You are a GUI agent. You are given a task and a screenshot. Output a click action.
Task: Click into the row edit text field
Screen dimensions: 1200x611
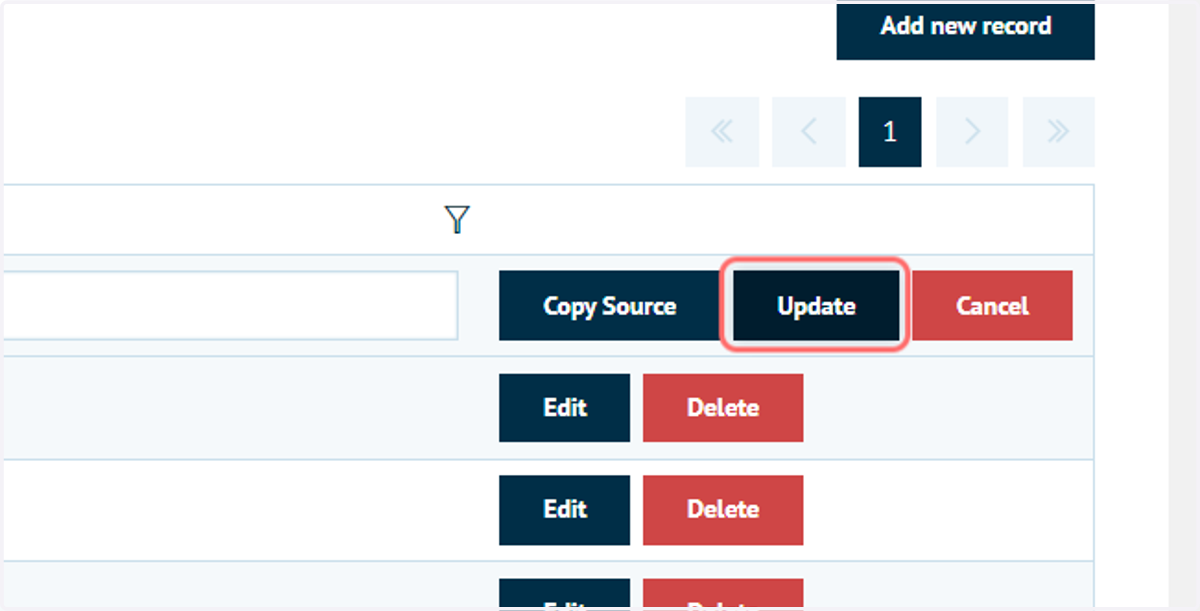pos(229,305)
